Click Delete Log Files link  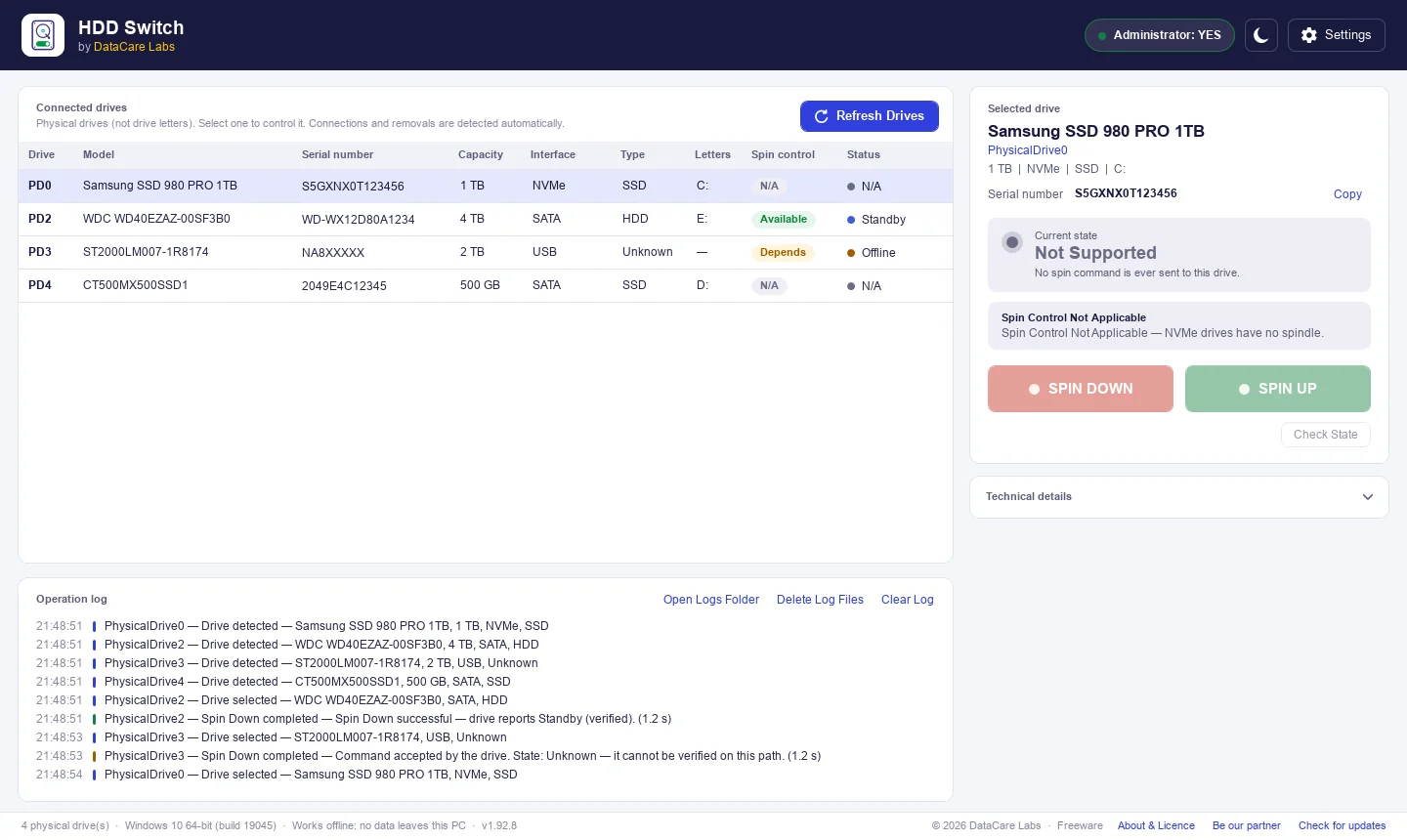coord(820,600)
